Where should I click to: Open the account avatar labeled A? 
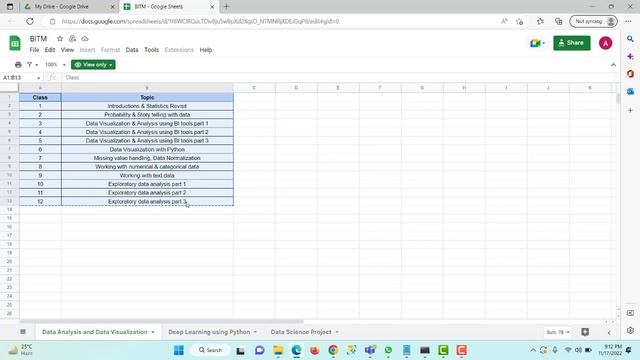click(605, 43)
